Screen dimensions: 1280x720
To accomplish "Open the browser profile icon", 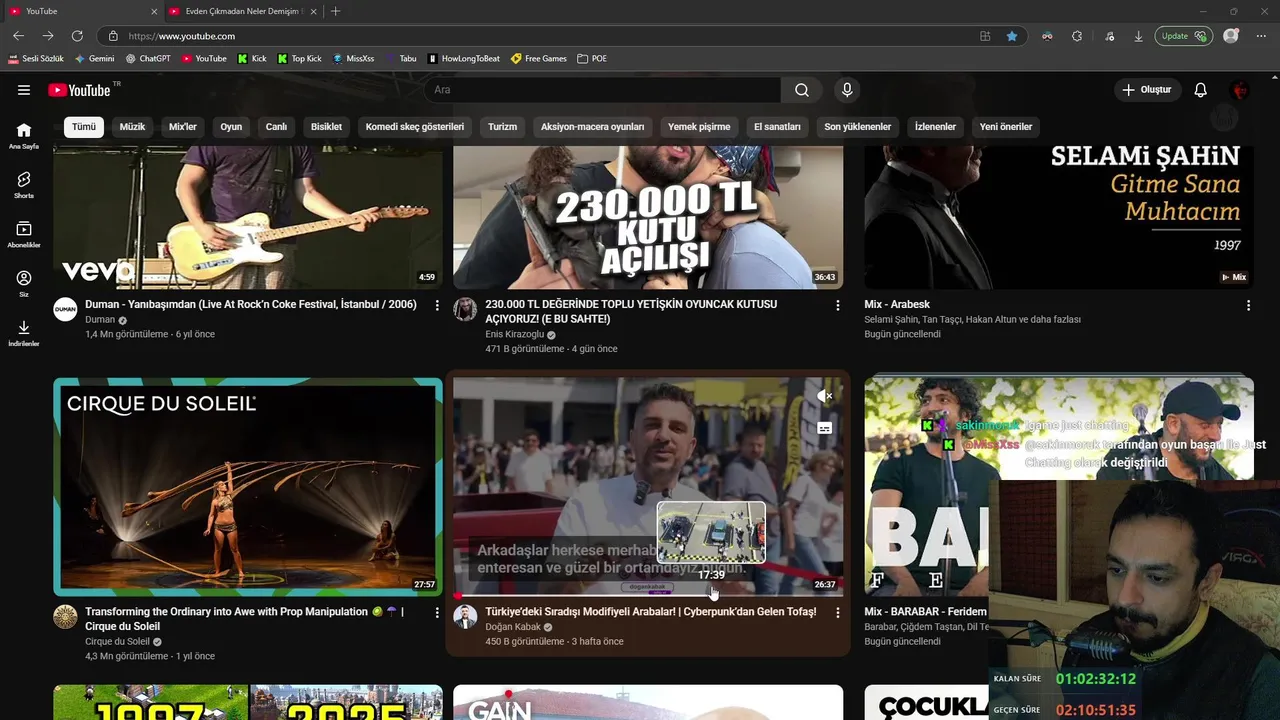I will tap(1231, 36).
